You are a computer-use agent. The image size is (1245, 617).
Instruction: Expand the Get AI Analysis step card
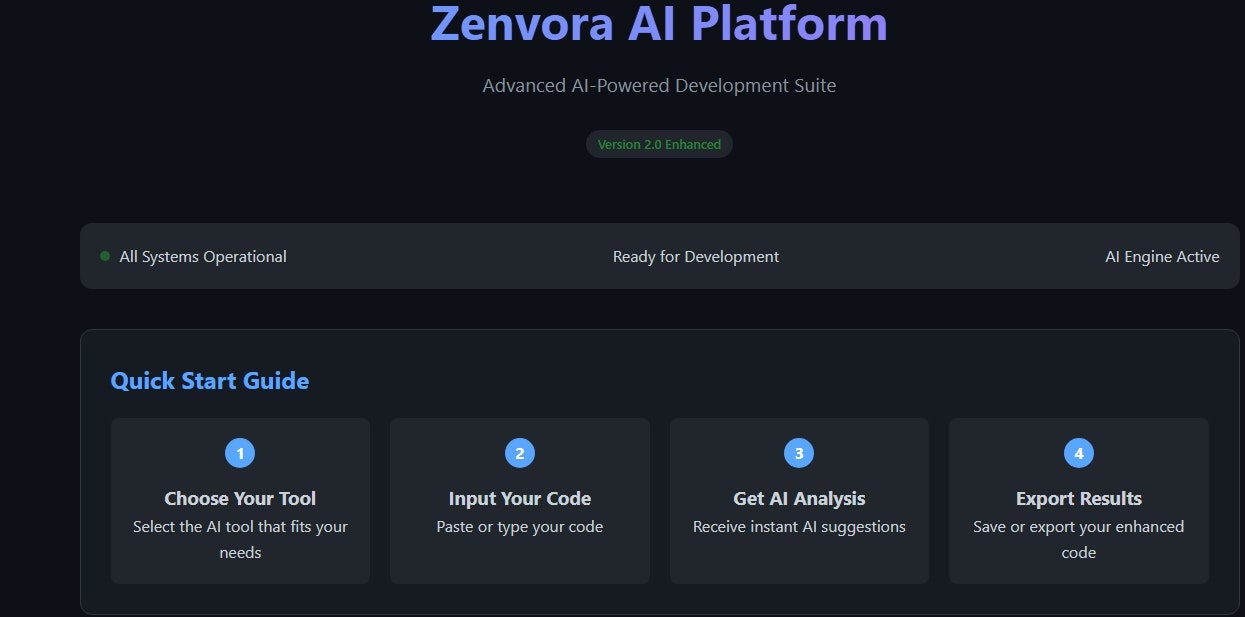798,500
